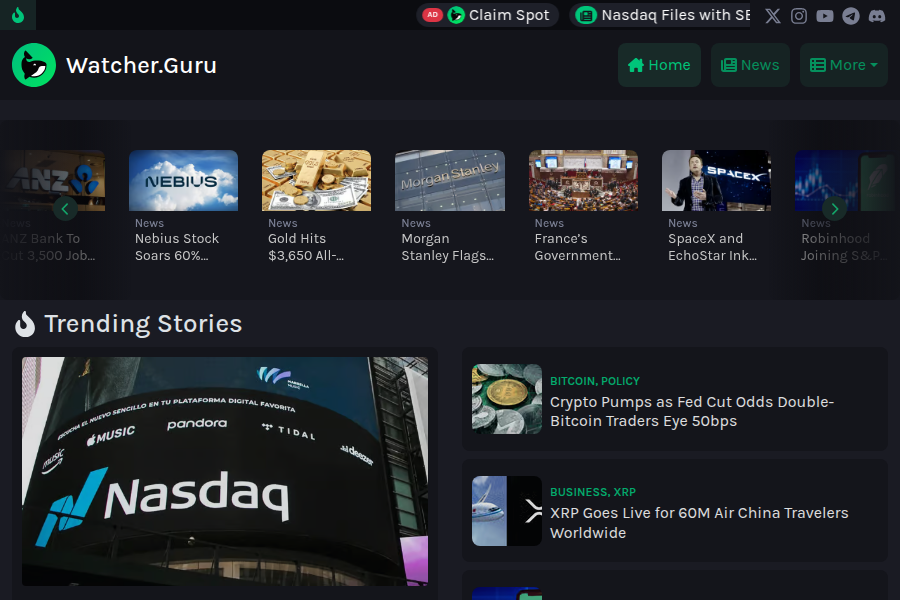Open the News menu item
This screenshot has width=900, height=600.
click(750, 65)
